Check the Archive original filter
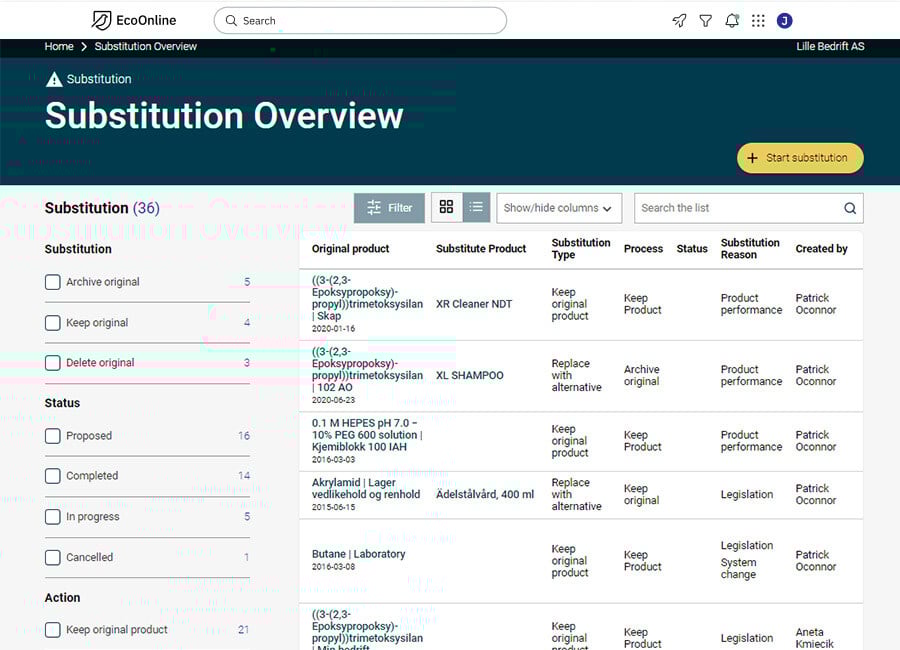Screen dimensions: 900x650 (x=53, y=282)
